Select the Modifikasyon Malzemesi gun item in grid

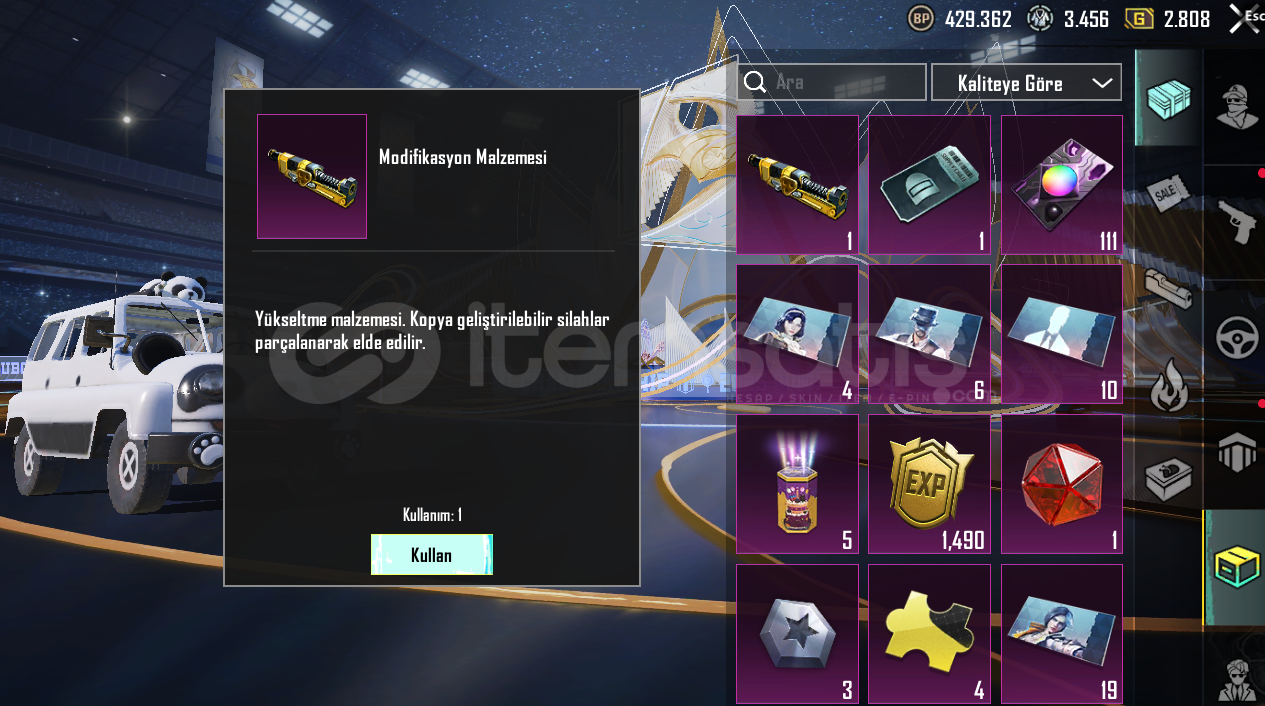pyautogui.click(x=797, y=184)
